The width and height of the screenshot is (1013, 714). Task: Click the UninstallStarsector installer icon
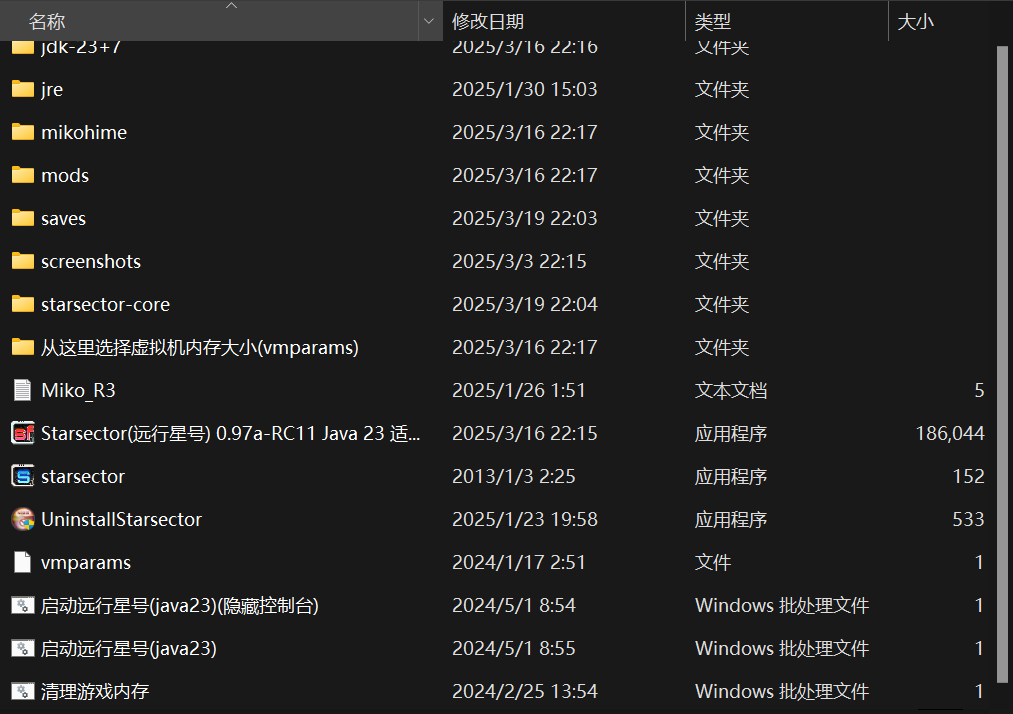tap(20, 519)
